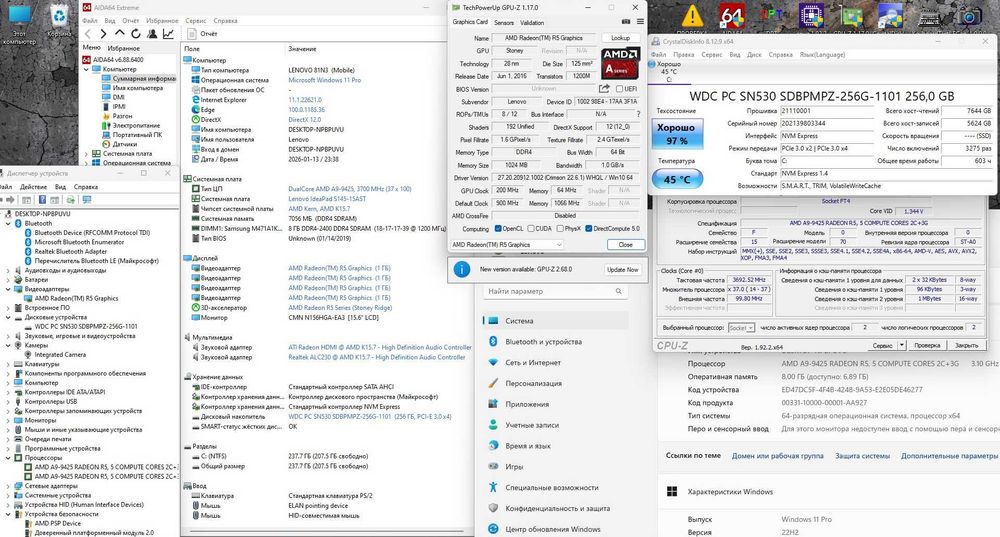The height and width of the screenshot is (537, 1000).
Task: Click Device Manager's forward arrow icon
Action: click(x=11, y=200)
